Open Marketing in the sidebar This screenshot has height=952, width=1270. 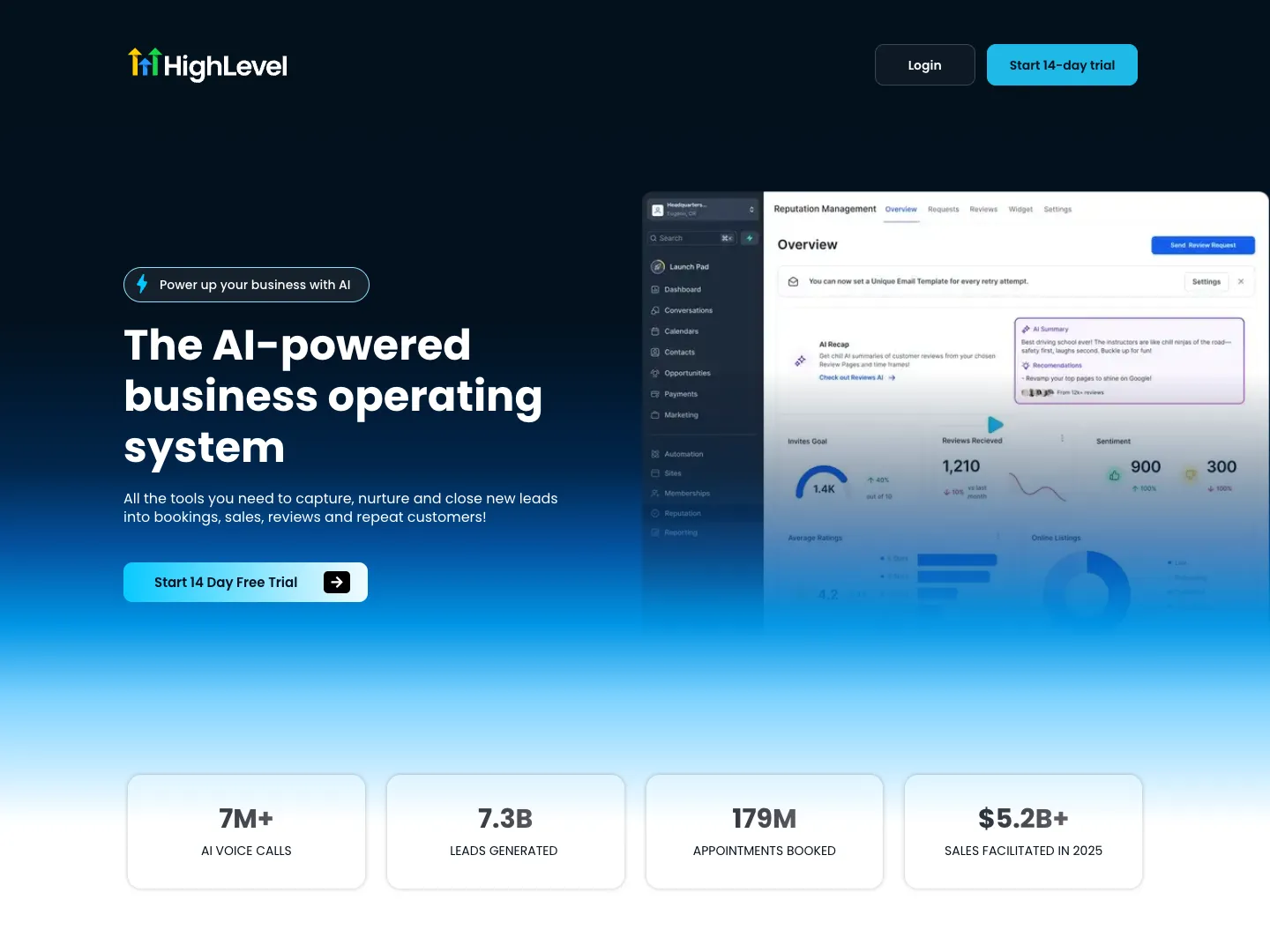tap(675, 414)
